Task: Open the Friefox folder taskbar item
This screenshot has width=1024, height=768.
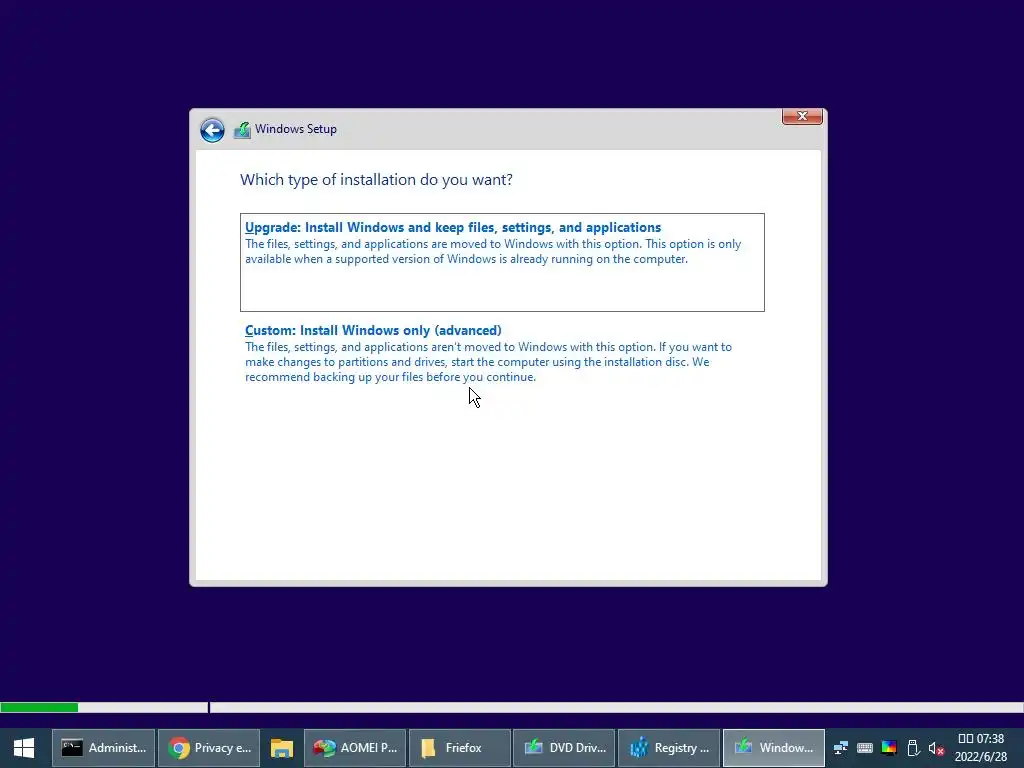Action: [460, 748]
